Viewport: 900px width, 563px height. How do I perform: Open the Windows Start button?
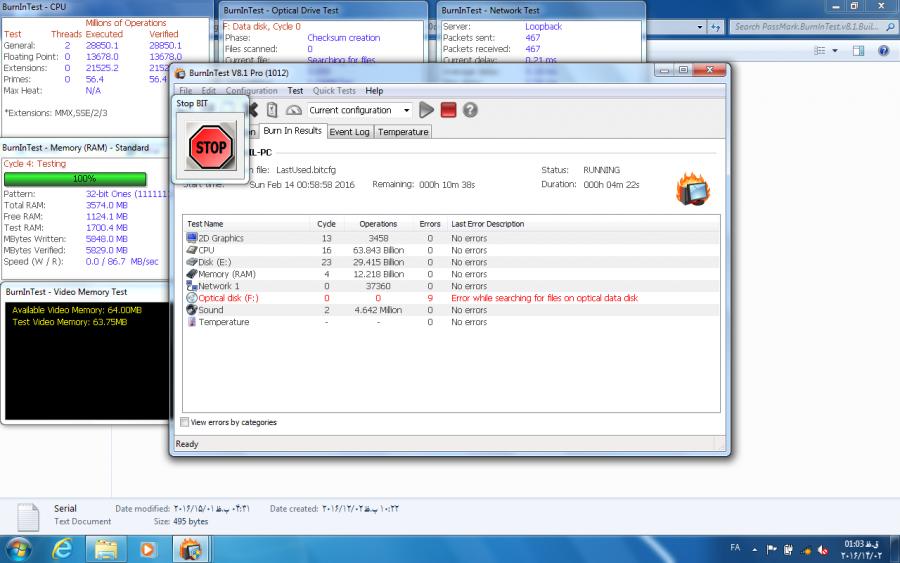click(18, 549)
